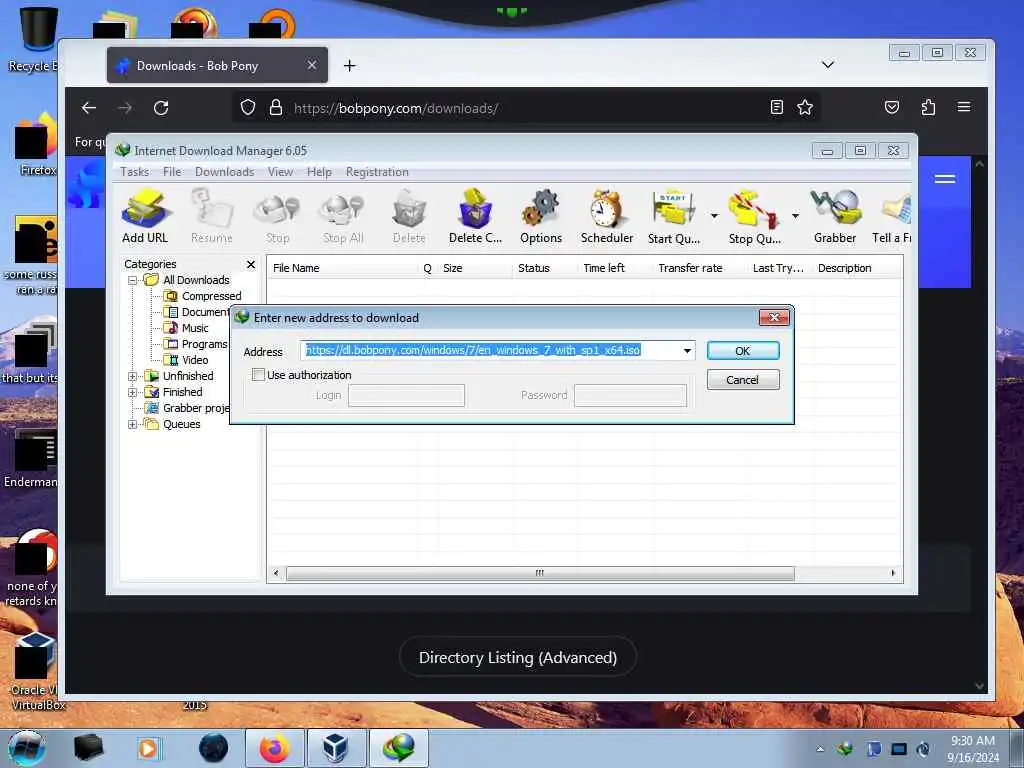Open the Windows Start button

[x=27, y=748]
